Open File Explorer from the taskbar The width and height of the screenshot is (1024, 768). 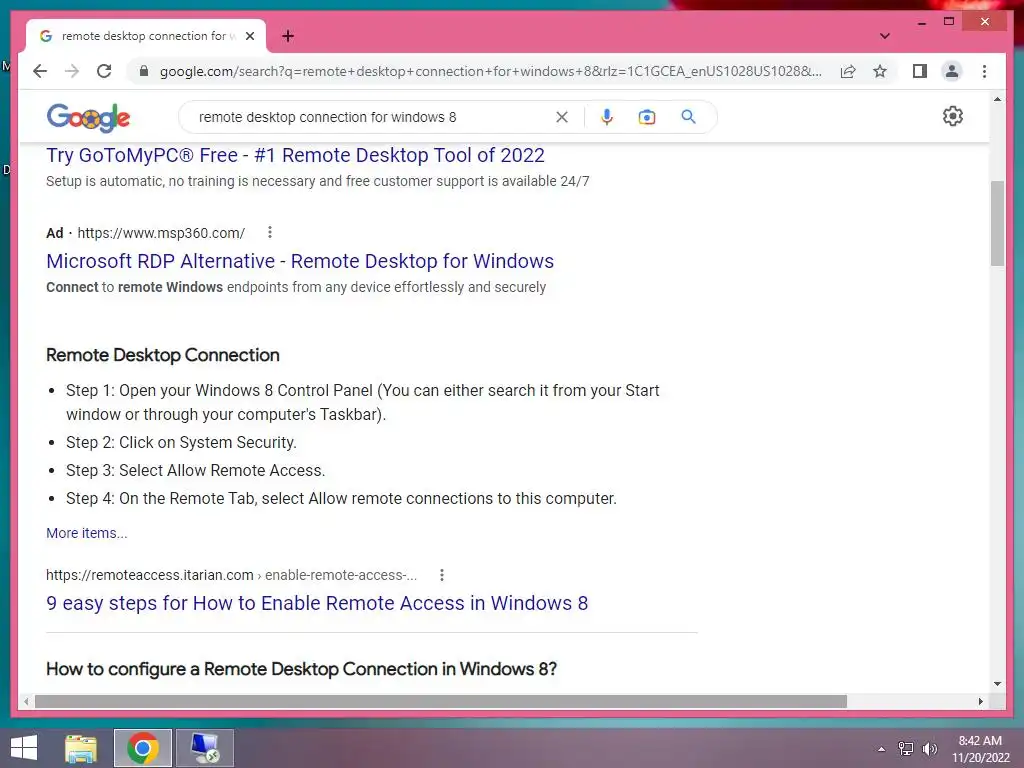point(81,748)
